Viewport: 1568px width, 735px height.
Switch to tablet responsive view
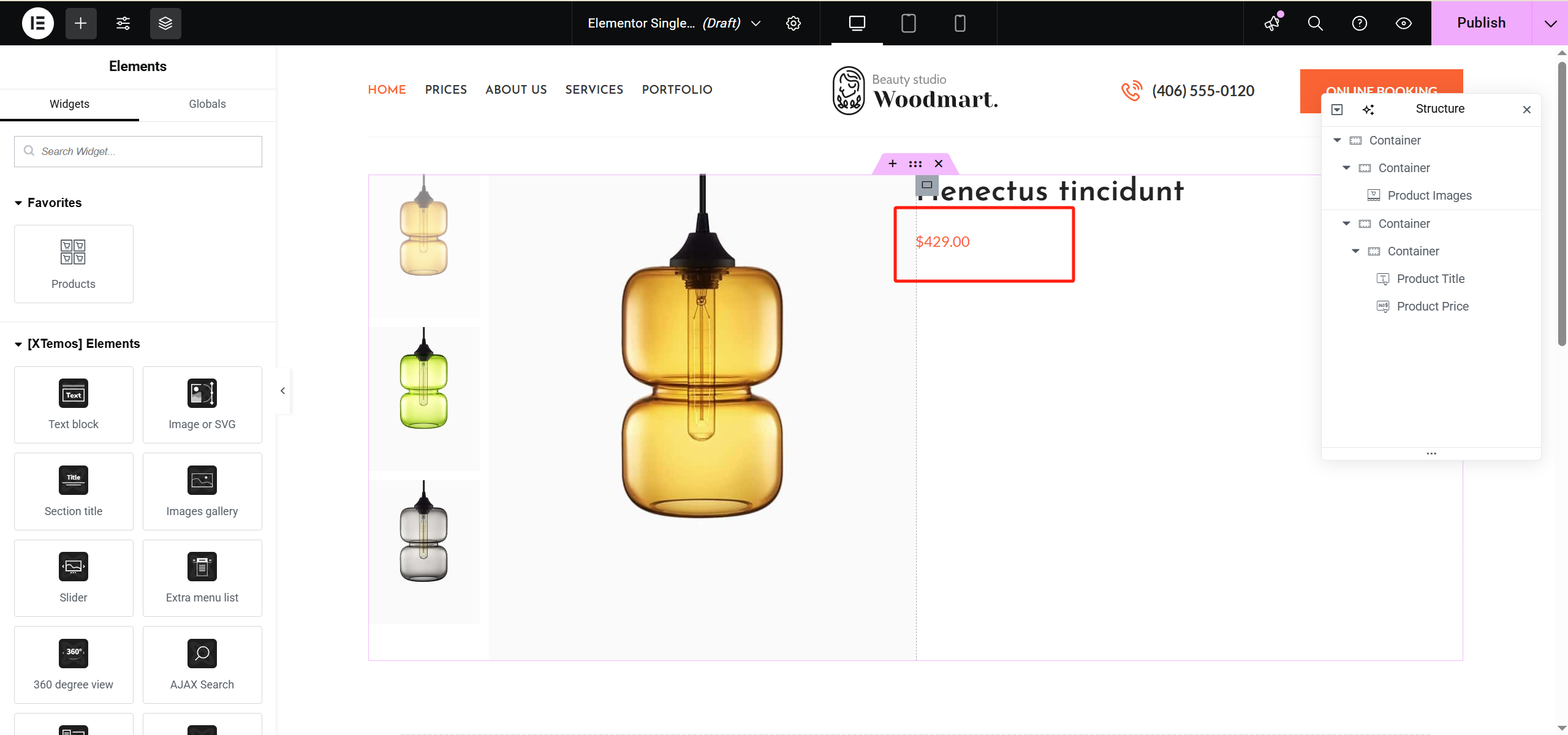909,23
